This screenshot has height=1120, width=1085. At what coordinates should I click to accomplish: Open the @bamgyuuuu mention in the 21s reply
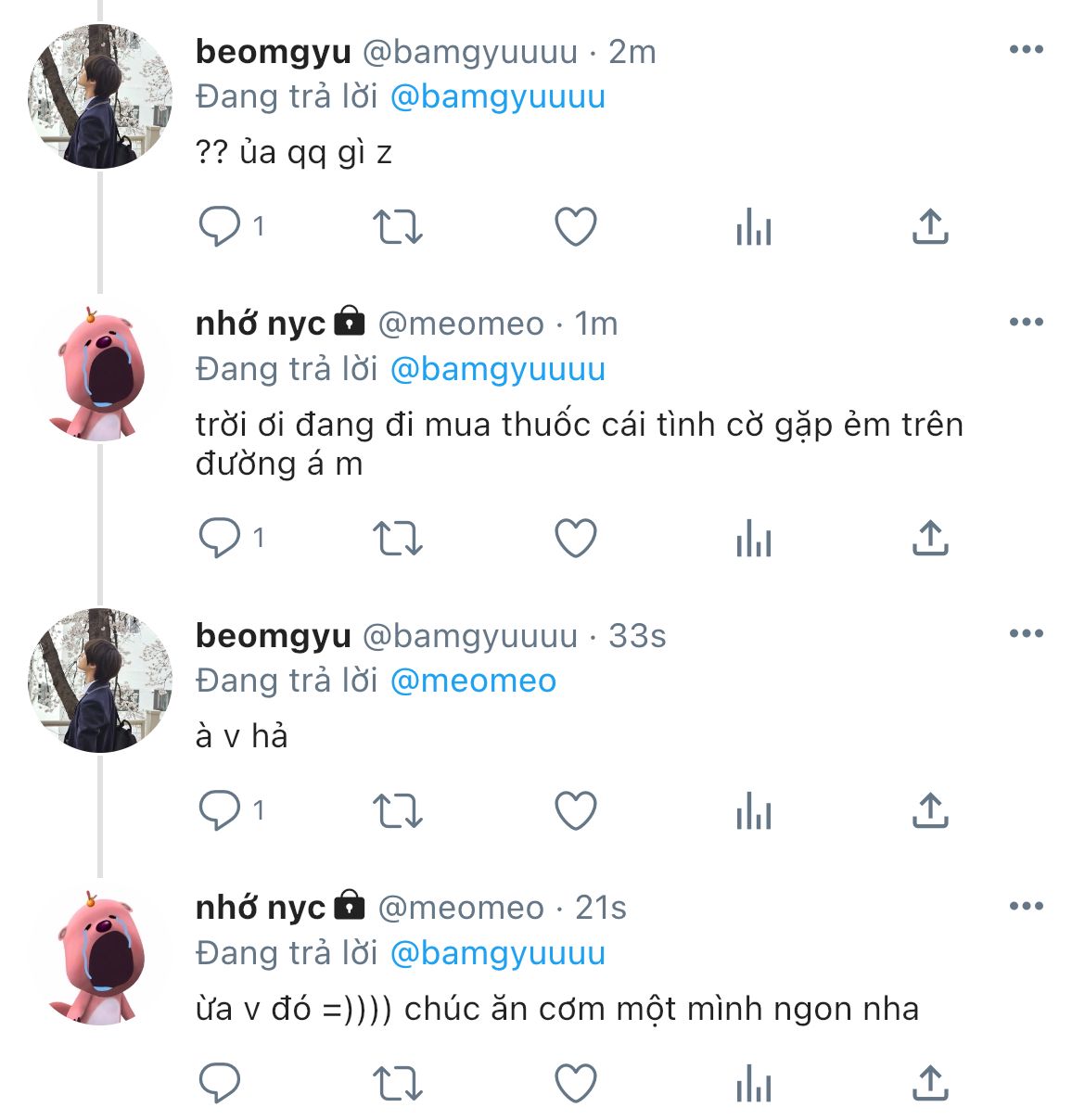[497, 953]
